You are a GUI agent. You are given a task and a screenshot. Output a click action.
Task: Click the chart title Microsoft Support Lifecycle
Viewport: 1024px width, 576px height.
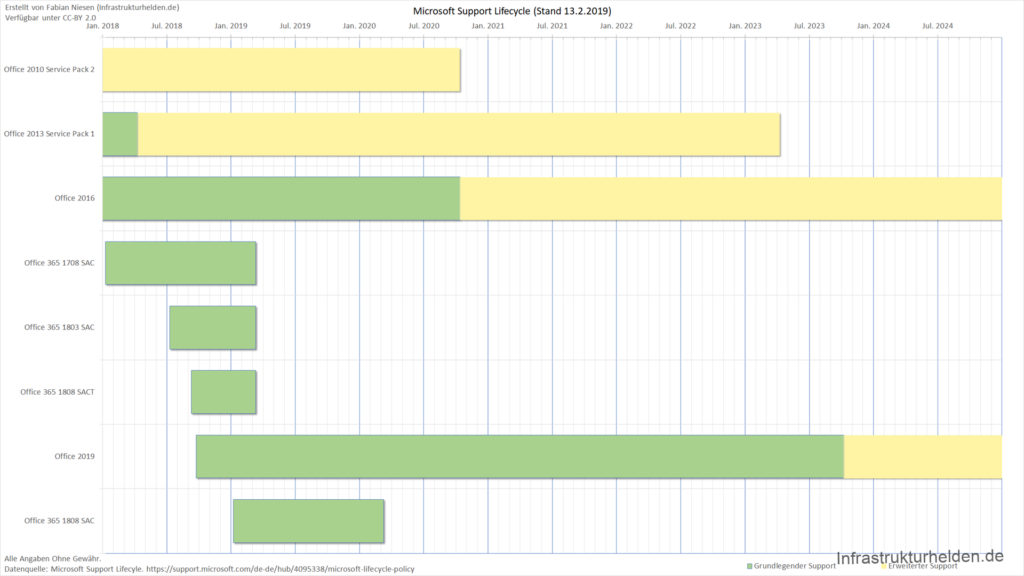pos(512,11)
